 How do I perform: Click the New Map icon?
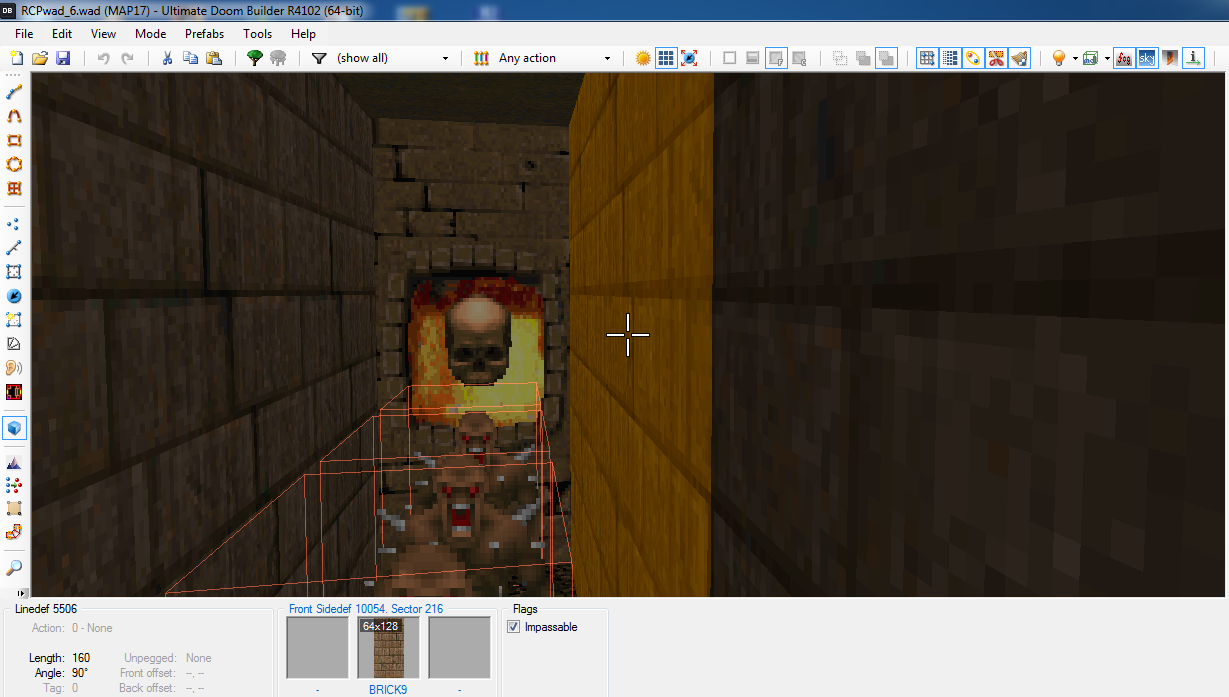click(x=16, y=58)
